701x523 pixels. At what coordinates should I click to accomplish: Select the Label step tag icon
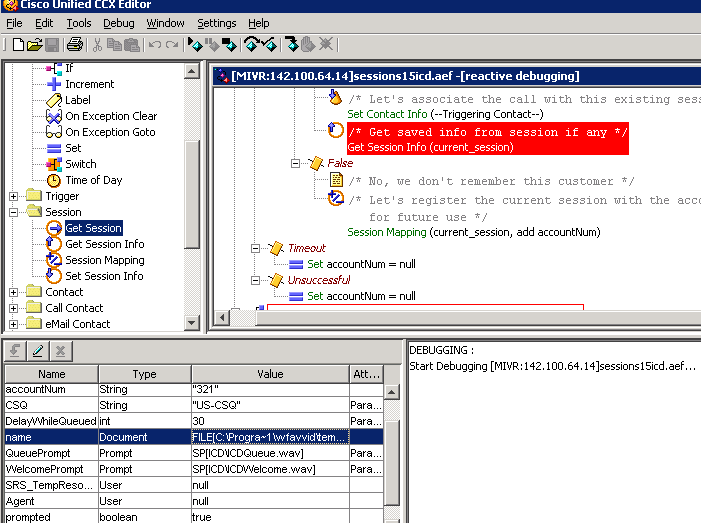click(54, 100)
